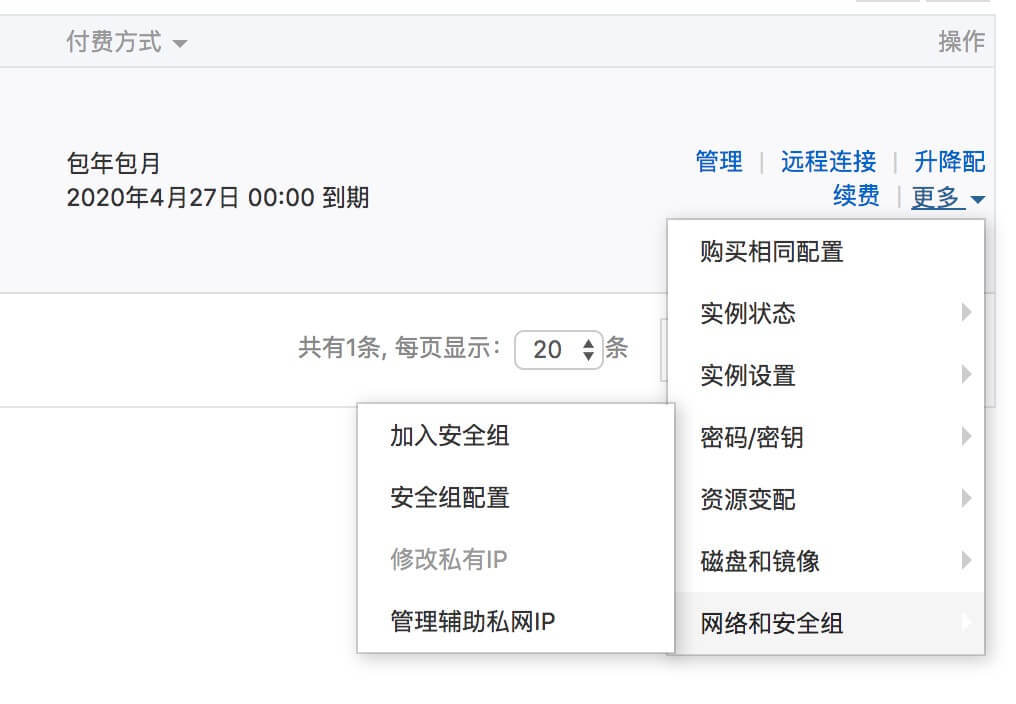Click the 操作 column header
Screen dimensions: 1016x704
coord(962,41)
